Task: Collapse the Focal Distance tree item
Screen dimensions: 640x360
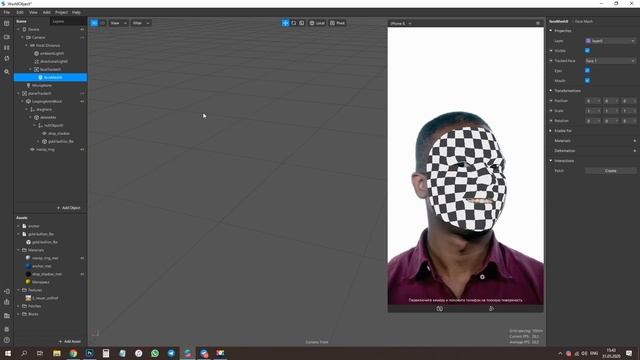Action: (27, 45)
